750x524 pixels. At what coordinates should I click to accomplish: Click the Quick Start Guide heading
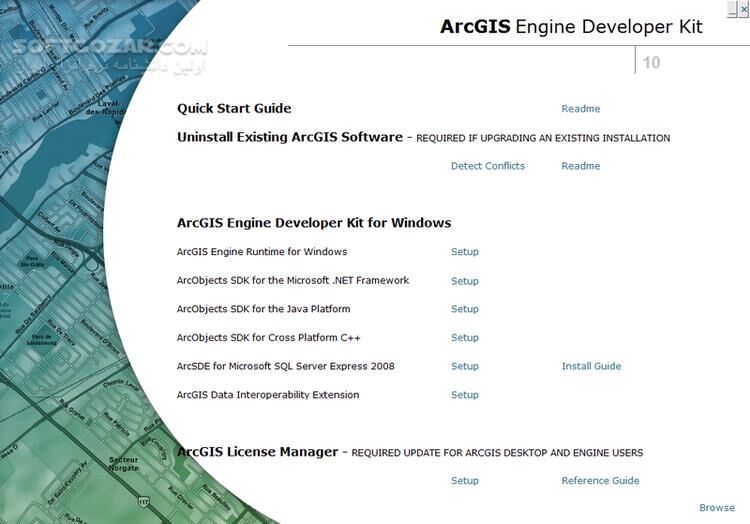[x=234, y=109]
